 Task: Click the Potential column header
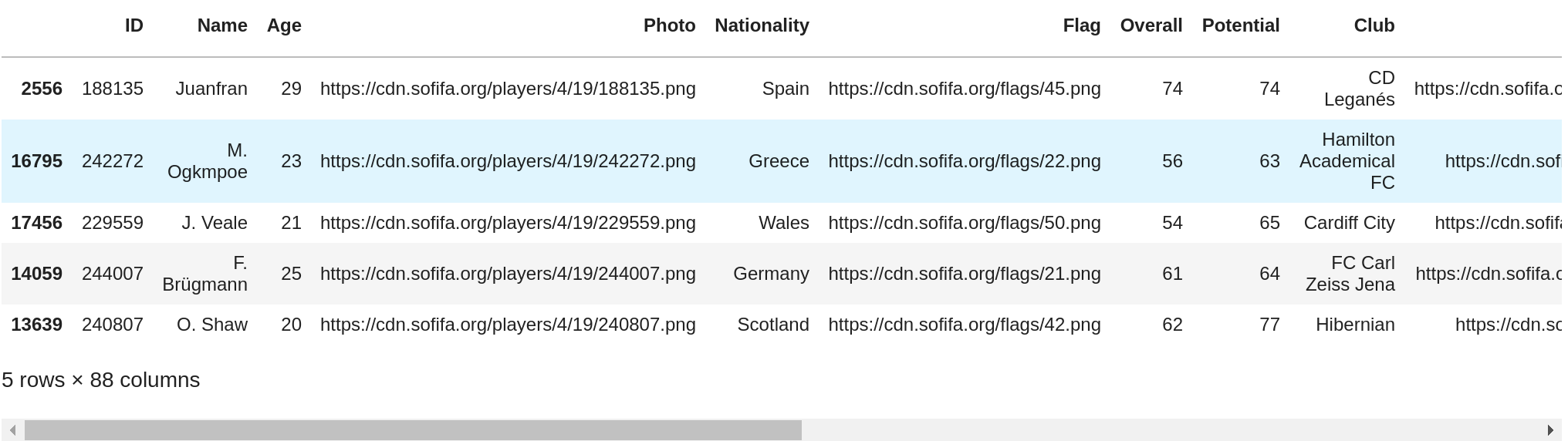pos(1240,25)
